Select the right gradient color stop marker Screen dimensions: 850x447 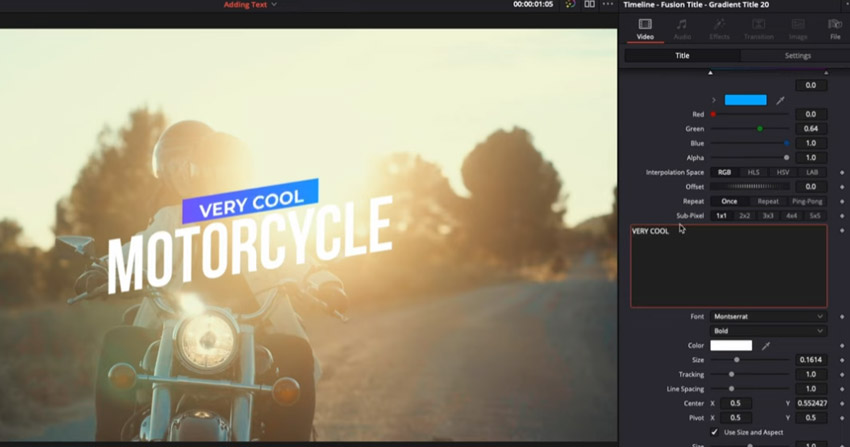coord(826,73)
